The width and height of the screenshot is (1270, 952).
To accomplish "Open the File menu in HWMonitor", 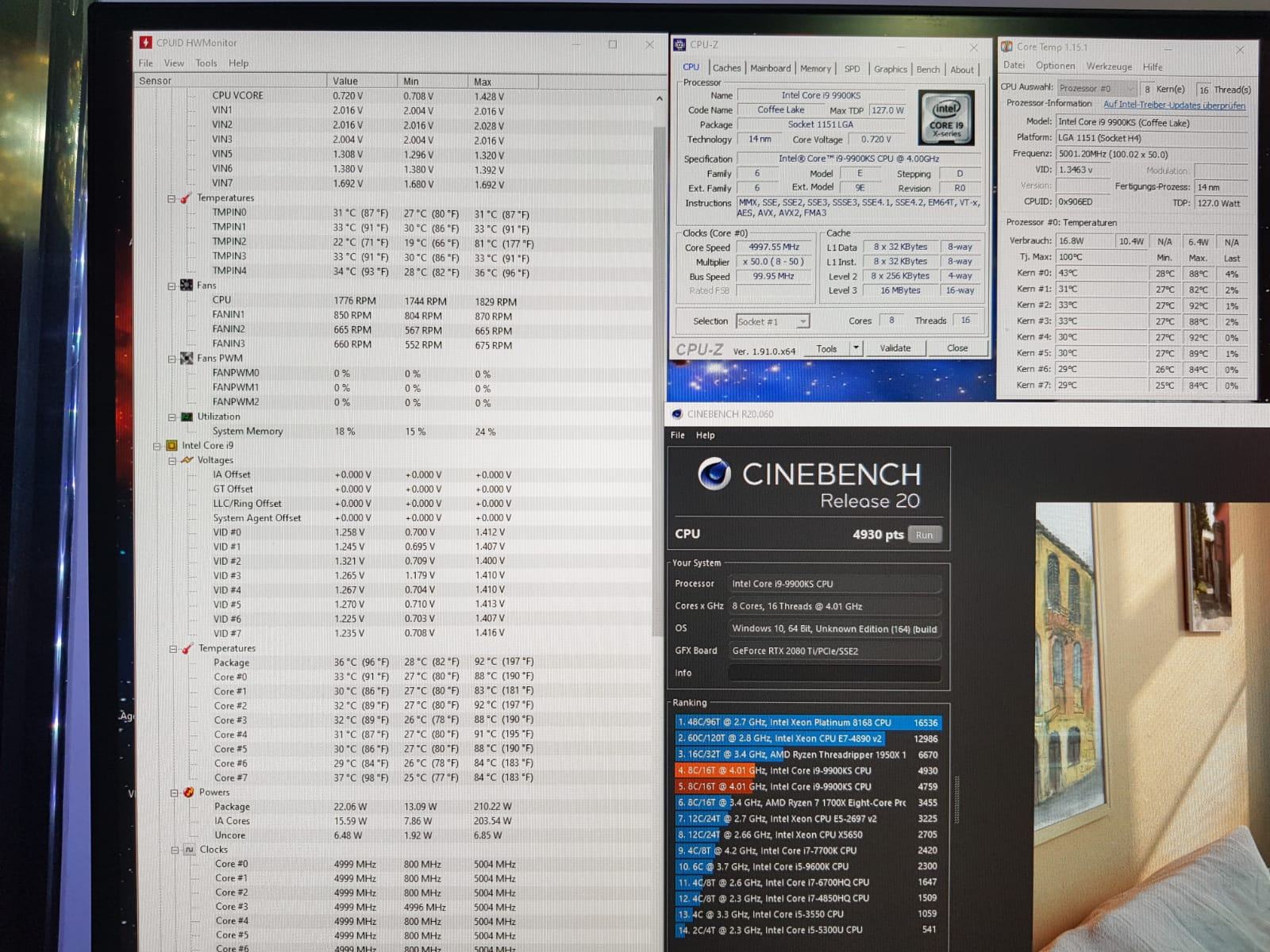I will pyautogui.click(x=146, y=63).
